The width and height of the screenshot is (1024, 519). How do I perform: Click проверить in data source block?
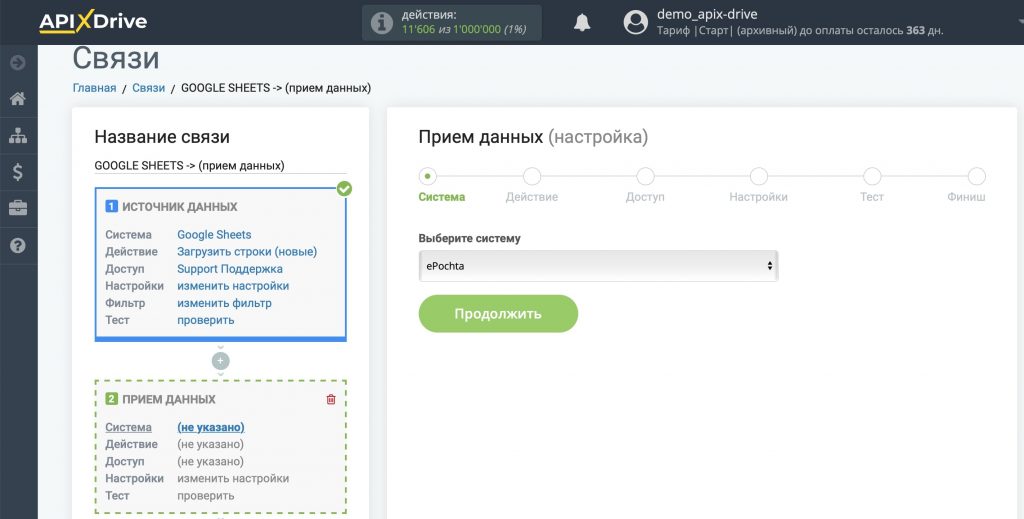click(206, 320)
